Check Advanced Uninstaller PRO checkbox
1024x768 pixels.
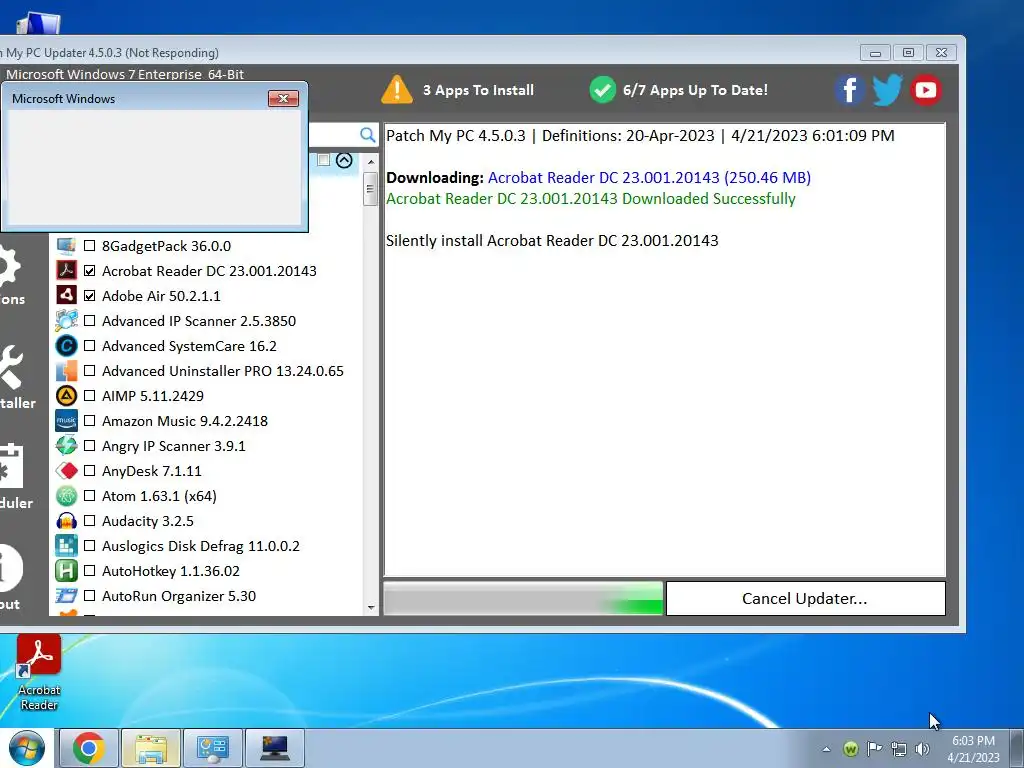[x=89, y=371]
